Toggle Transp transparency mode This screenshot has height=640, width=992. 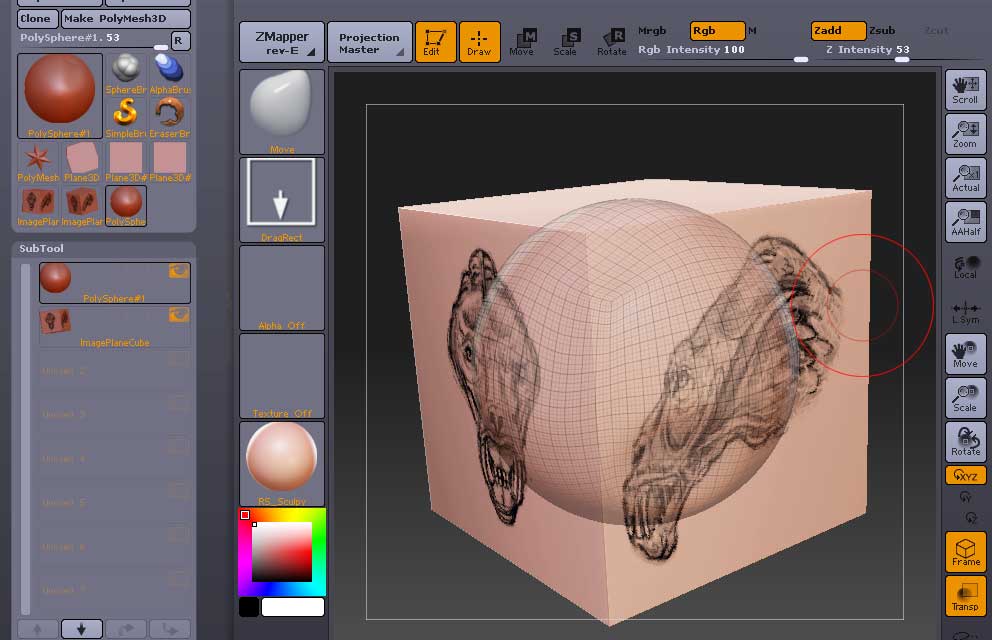pyautogui.click(x=965, y=596)
